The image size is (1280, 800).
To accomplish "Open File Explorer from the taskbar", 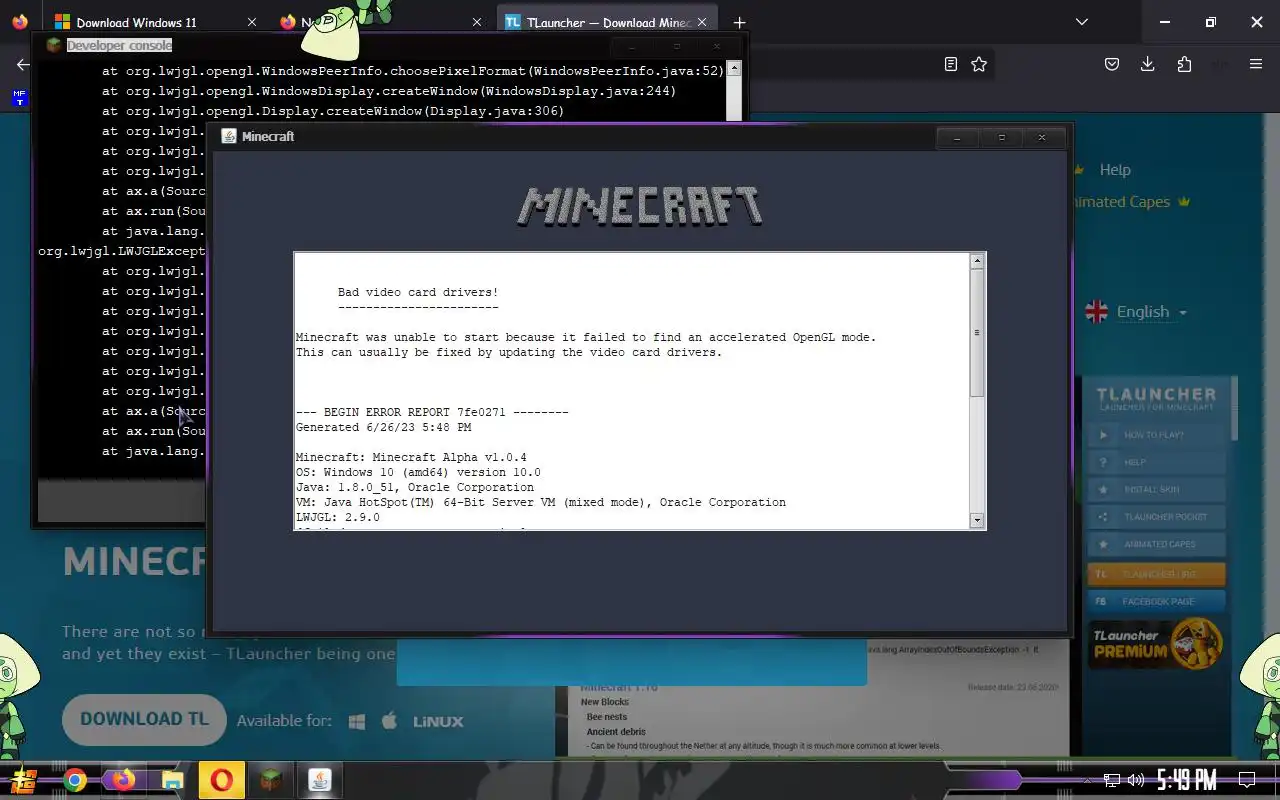I will (x=172, y=780).
